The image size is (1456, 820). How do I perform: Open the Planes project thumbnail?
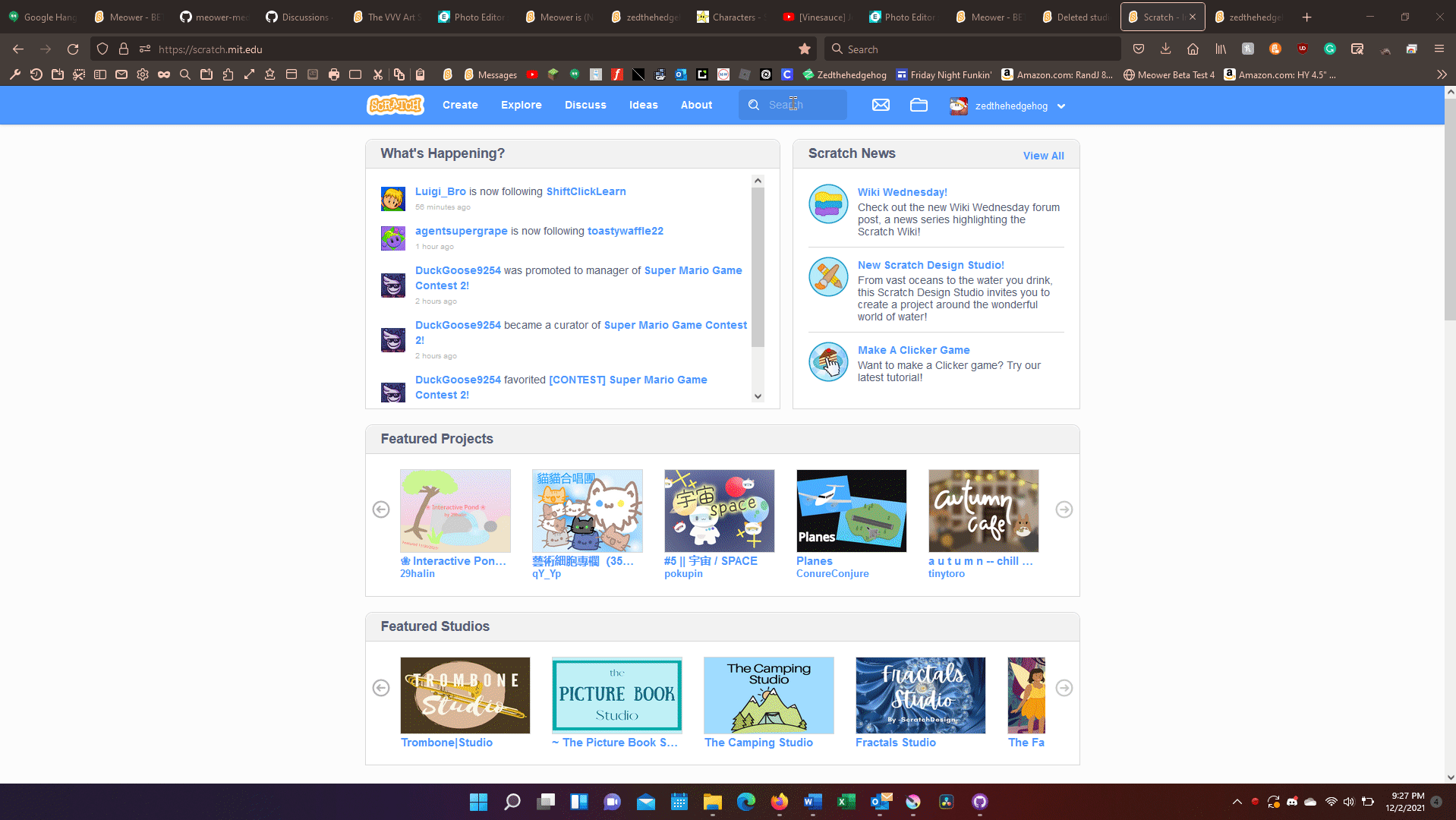(x=851, y=510)
